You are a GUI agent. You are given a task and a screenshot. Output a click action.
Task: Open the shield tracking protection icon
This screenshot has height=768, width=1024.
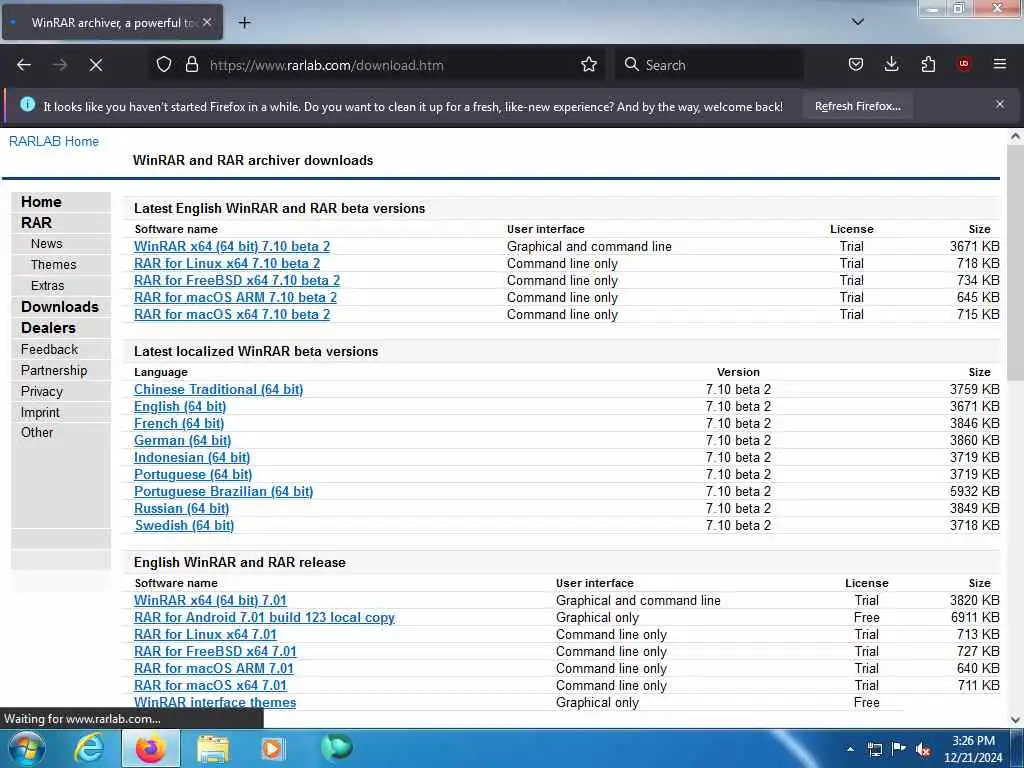(x=164, y=64)
